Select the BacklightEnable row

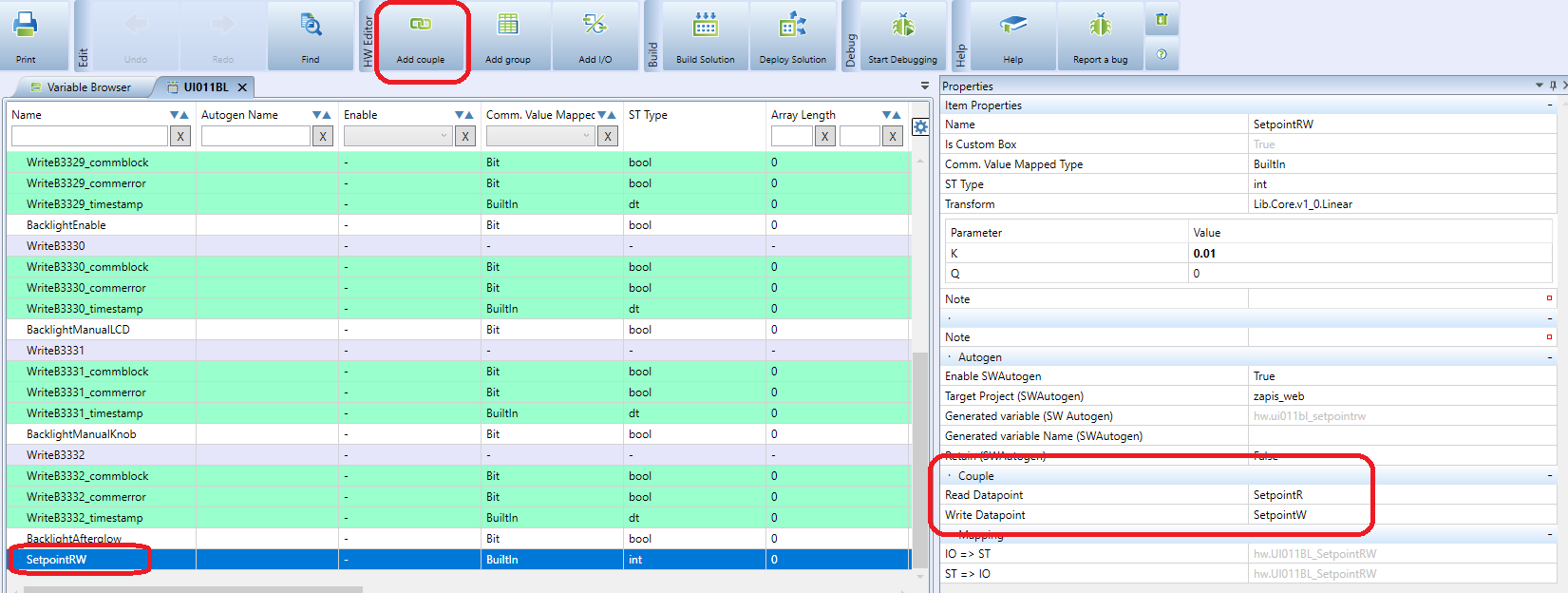point(66,225)
